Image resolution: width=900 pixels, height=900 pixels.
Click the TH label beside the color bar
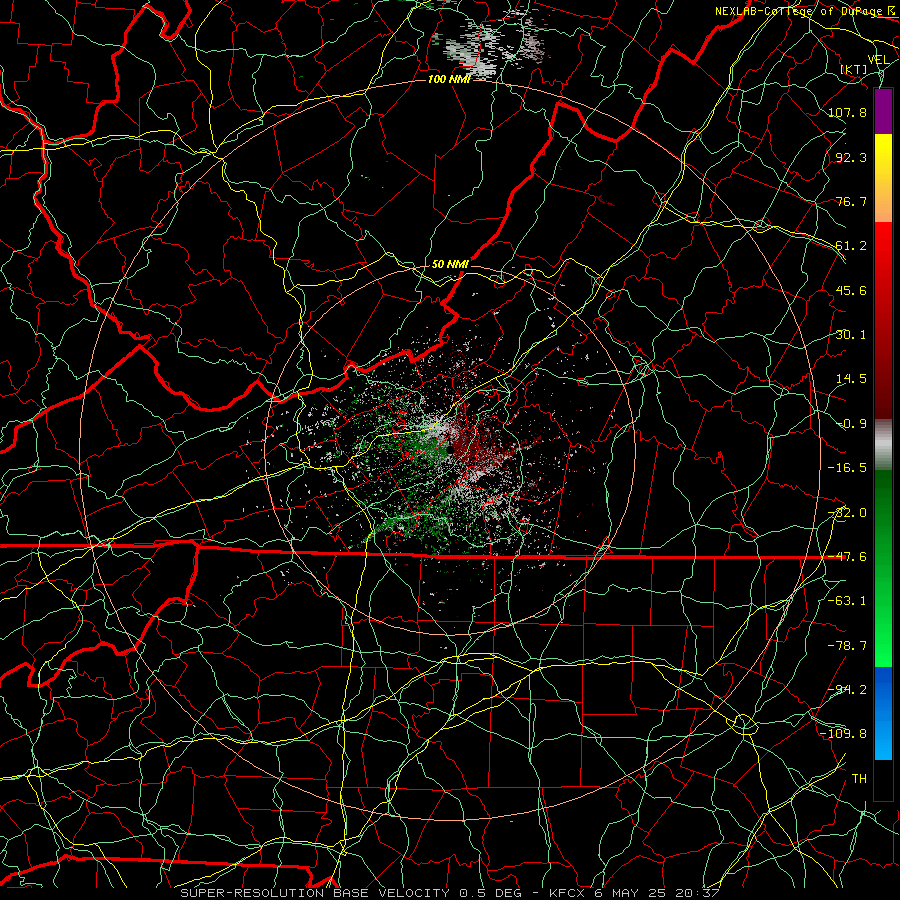pyautogui.click(x=859, y=779)
